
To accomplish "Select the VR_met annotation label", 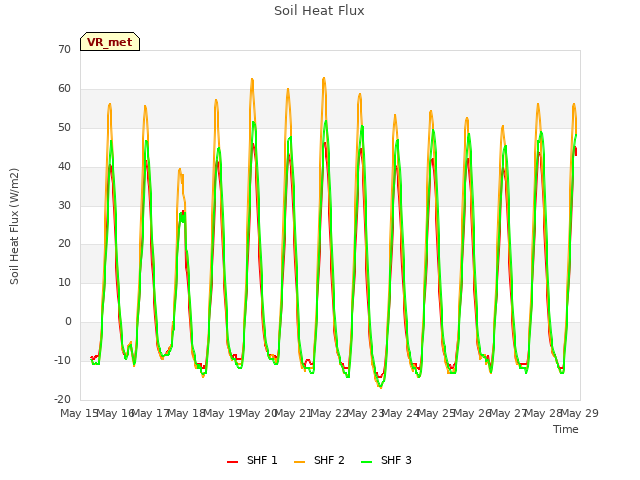I will (110, 42).
